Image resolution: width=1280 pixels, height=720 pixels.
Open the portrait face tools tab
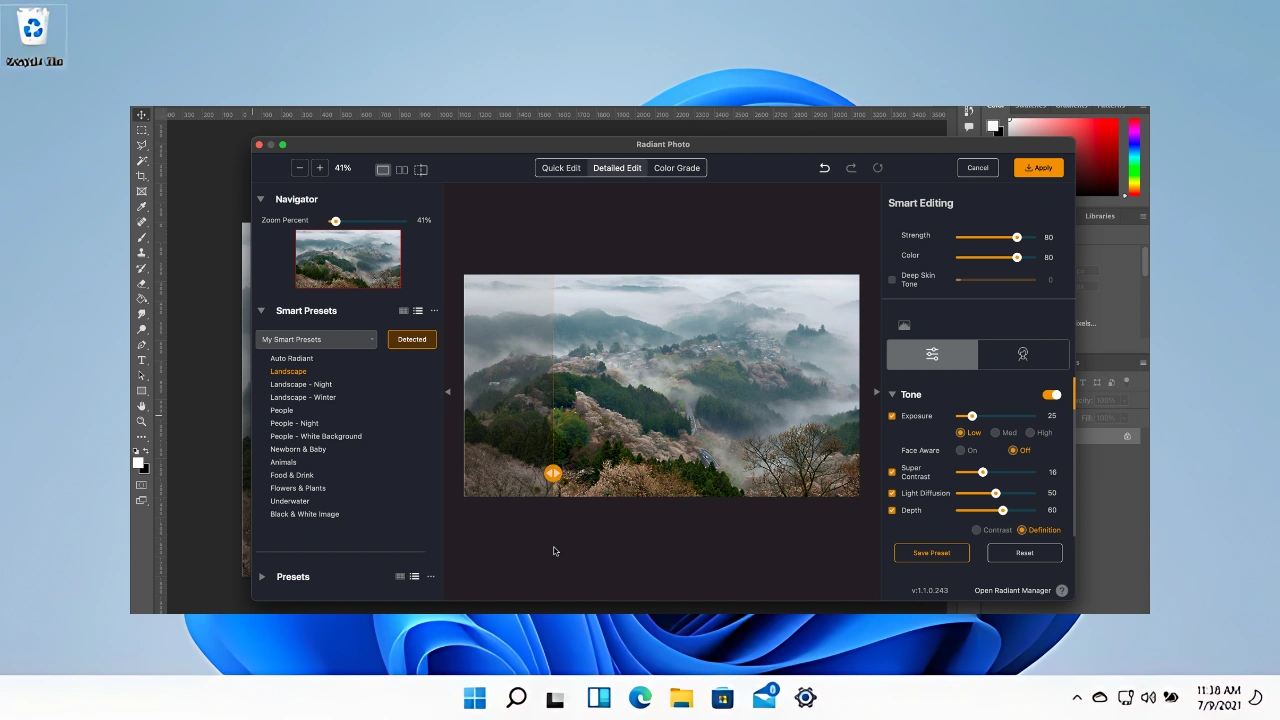point(1023,354)
